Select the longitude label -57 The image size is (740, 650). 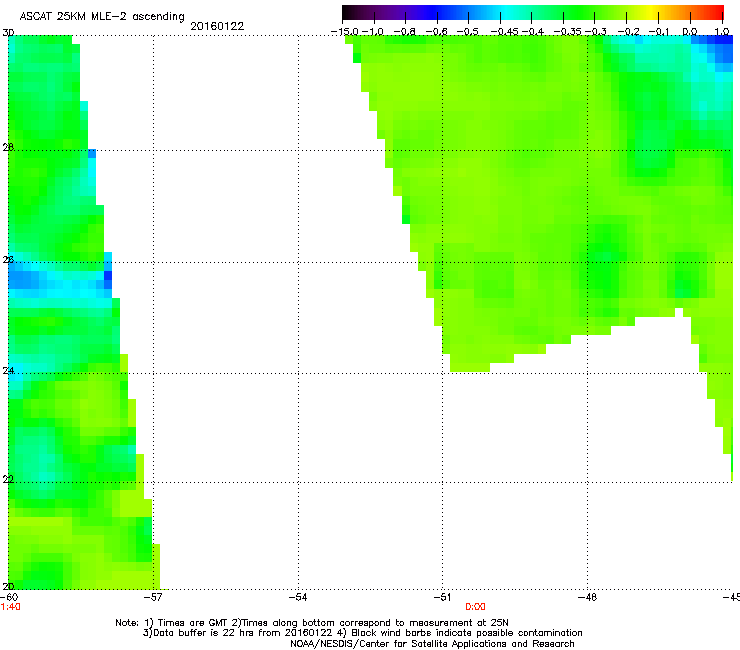(x=153, y=597)
